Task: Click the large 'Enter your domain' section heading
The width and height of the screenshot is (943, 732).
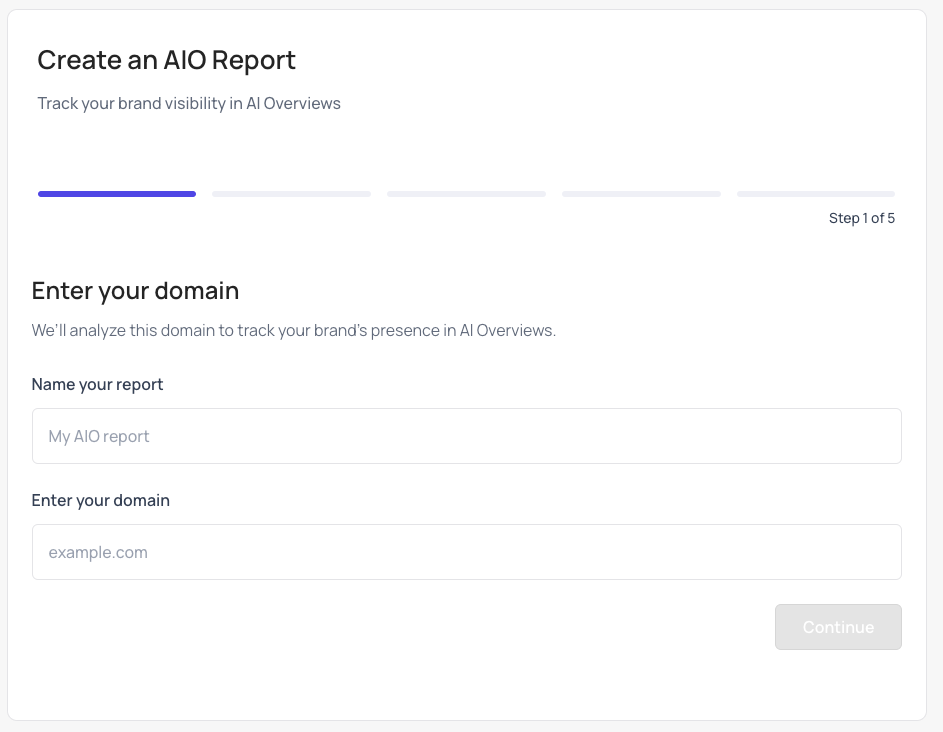Action: pyautogui.click(x=135, y=291)
